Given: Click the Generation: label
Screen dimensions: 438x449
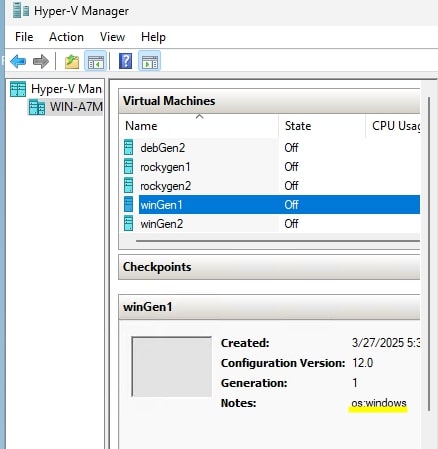Looking at the screenshot, I should (x=254, y=383).
